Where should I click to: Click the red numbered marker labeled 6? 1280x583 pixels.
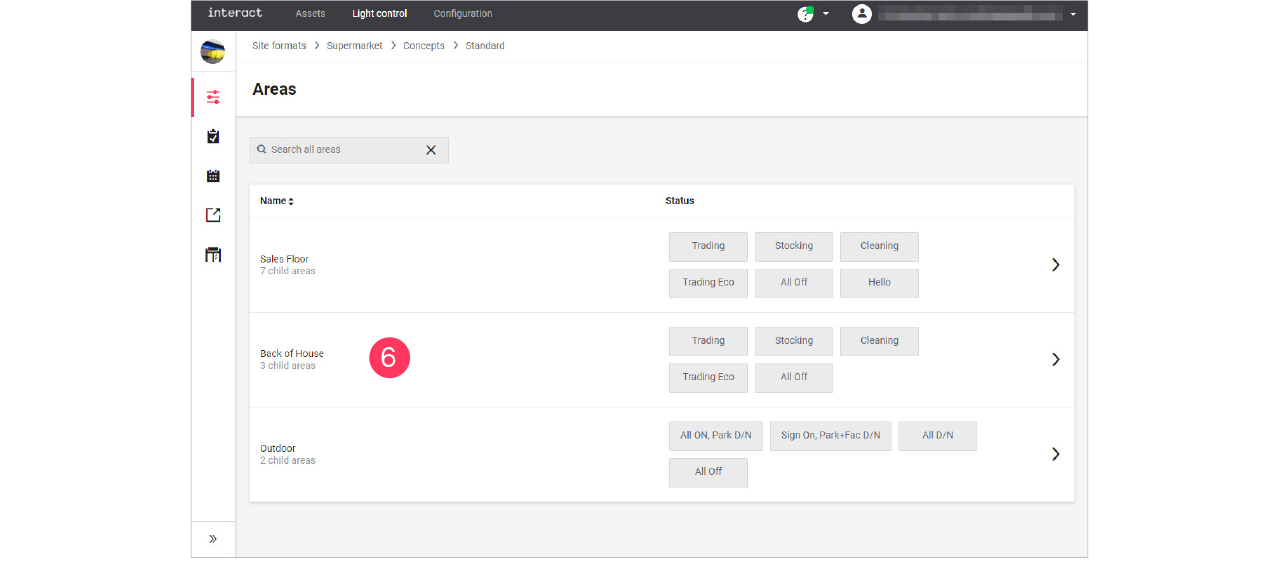click(389, 358)
